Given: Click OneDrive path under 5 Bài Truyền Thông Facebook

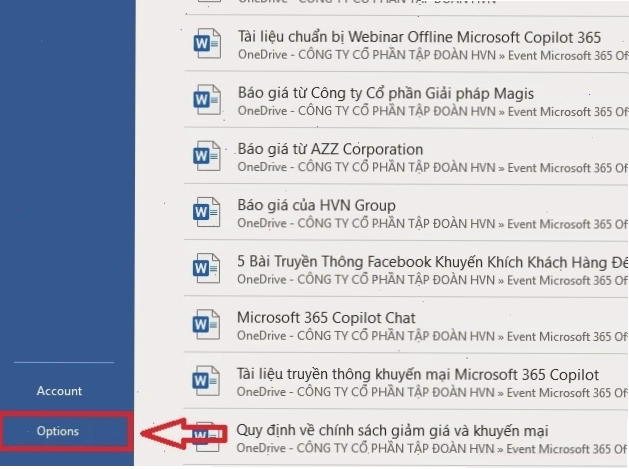Looking at the screenshot, I should 432,280.
